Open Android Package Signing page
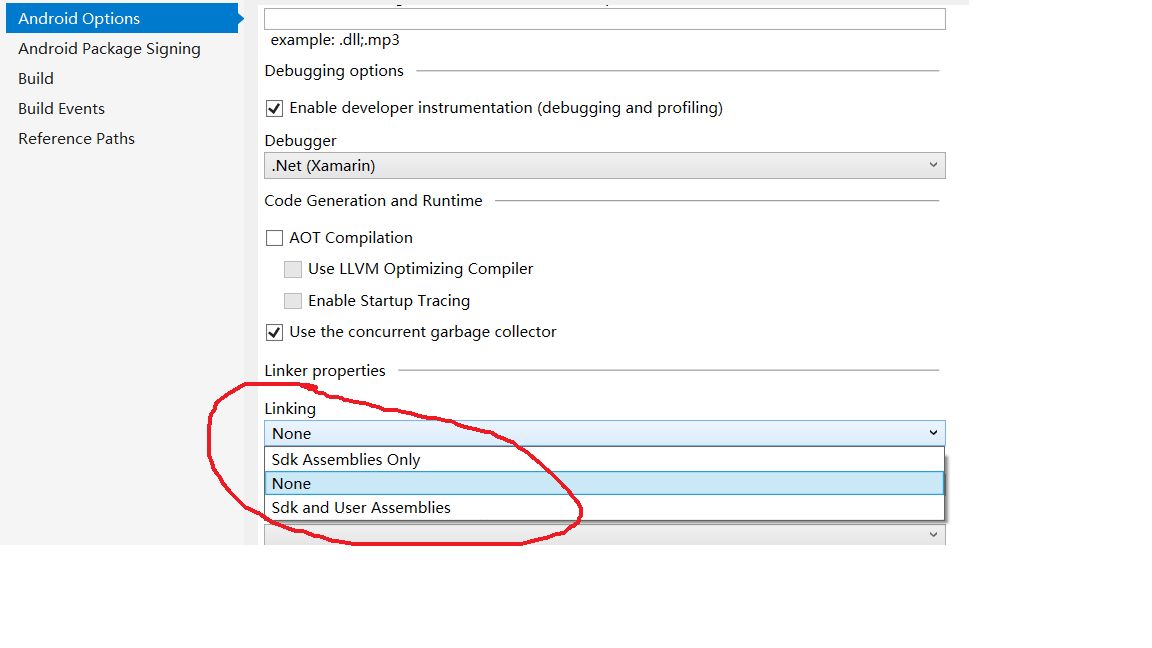The width and height of the screenshot is (1152, 648). [x=109, y=48]
